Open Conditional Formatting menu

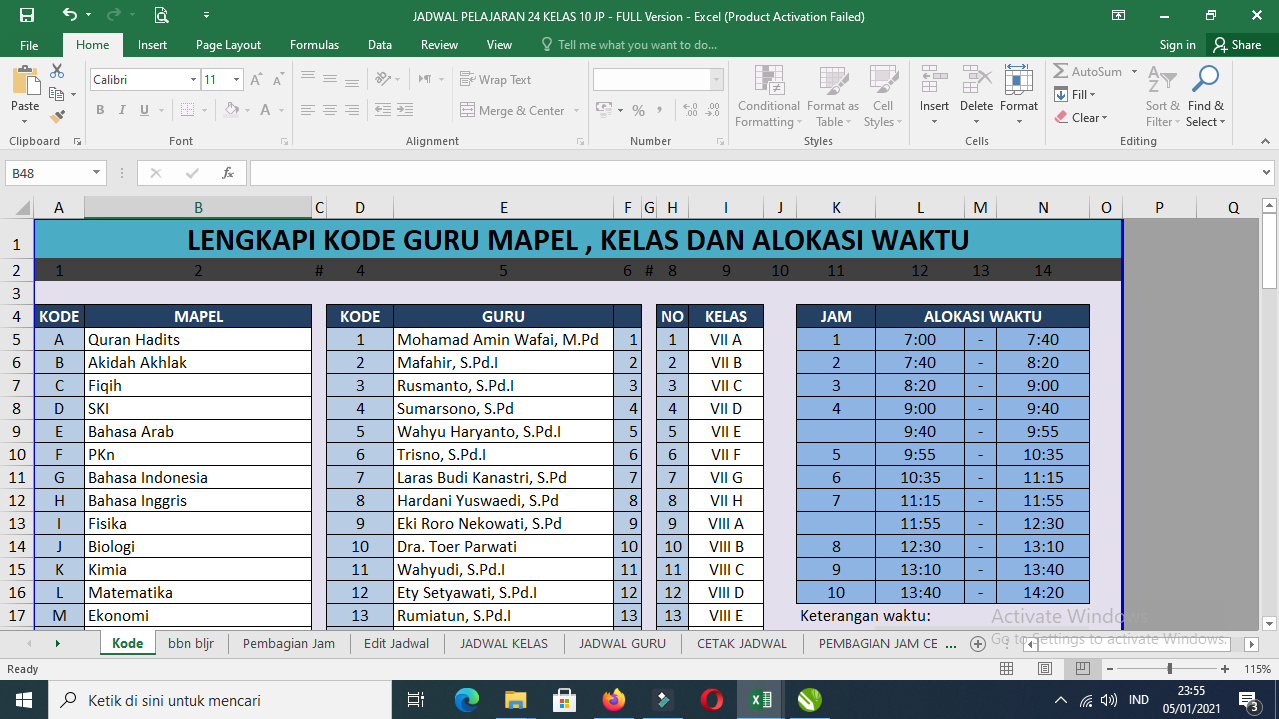pos(768,97)
